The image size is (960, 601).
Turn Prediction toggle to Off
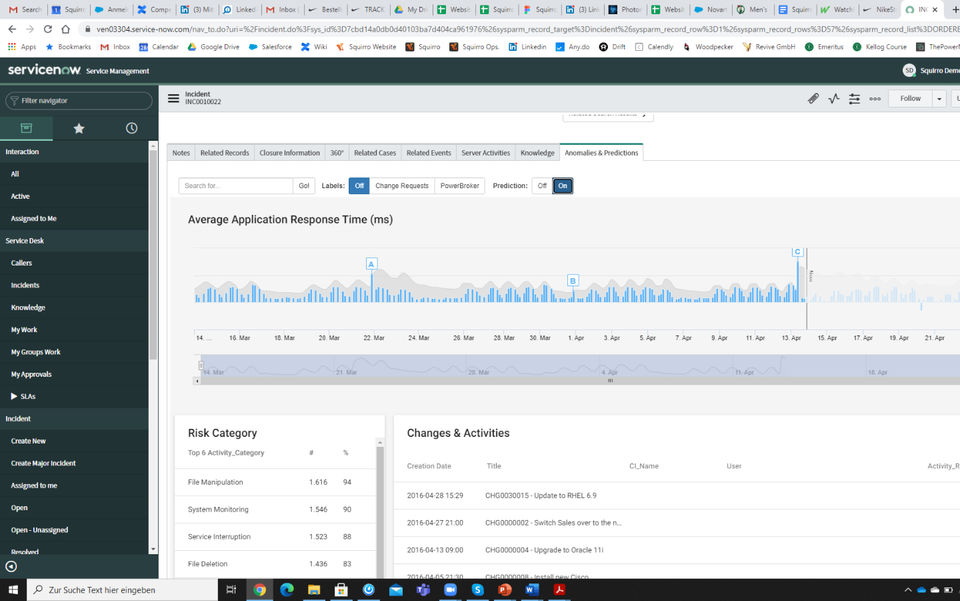541,186
